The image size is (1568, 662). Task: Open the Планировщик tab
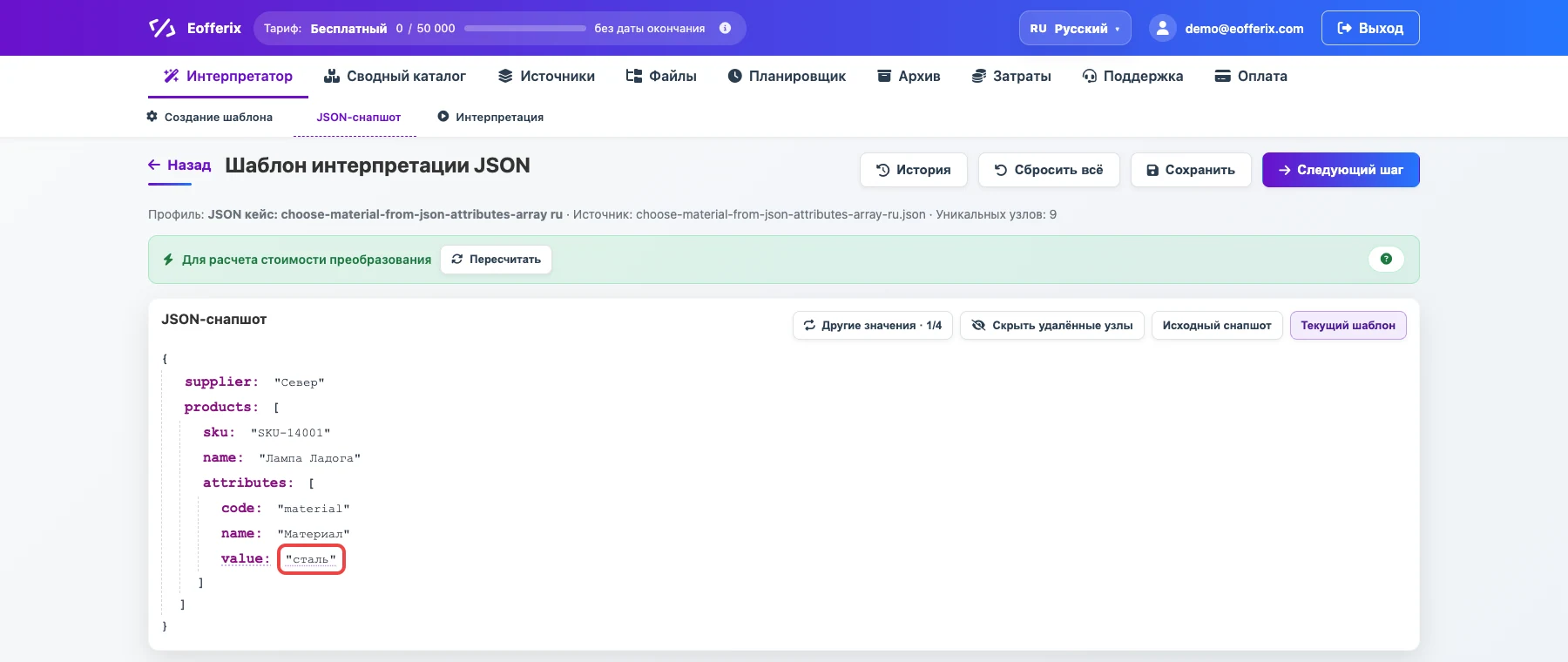click(x=787, y=76)
